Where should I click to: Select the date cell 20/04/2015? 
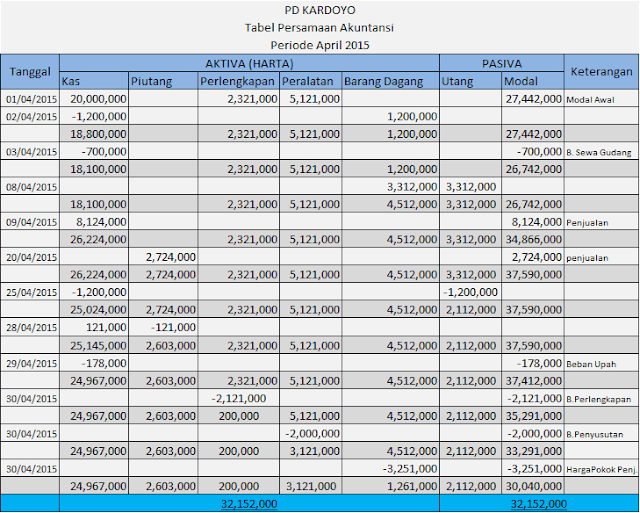pyautogui.click(x=31, y=257)
